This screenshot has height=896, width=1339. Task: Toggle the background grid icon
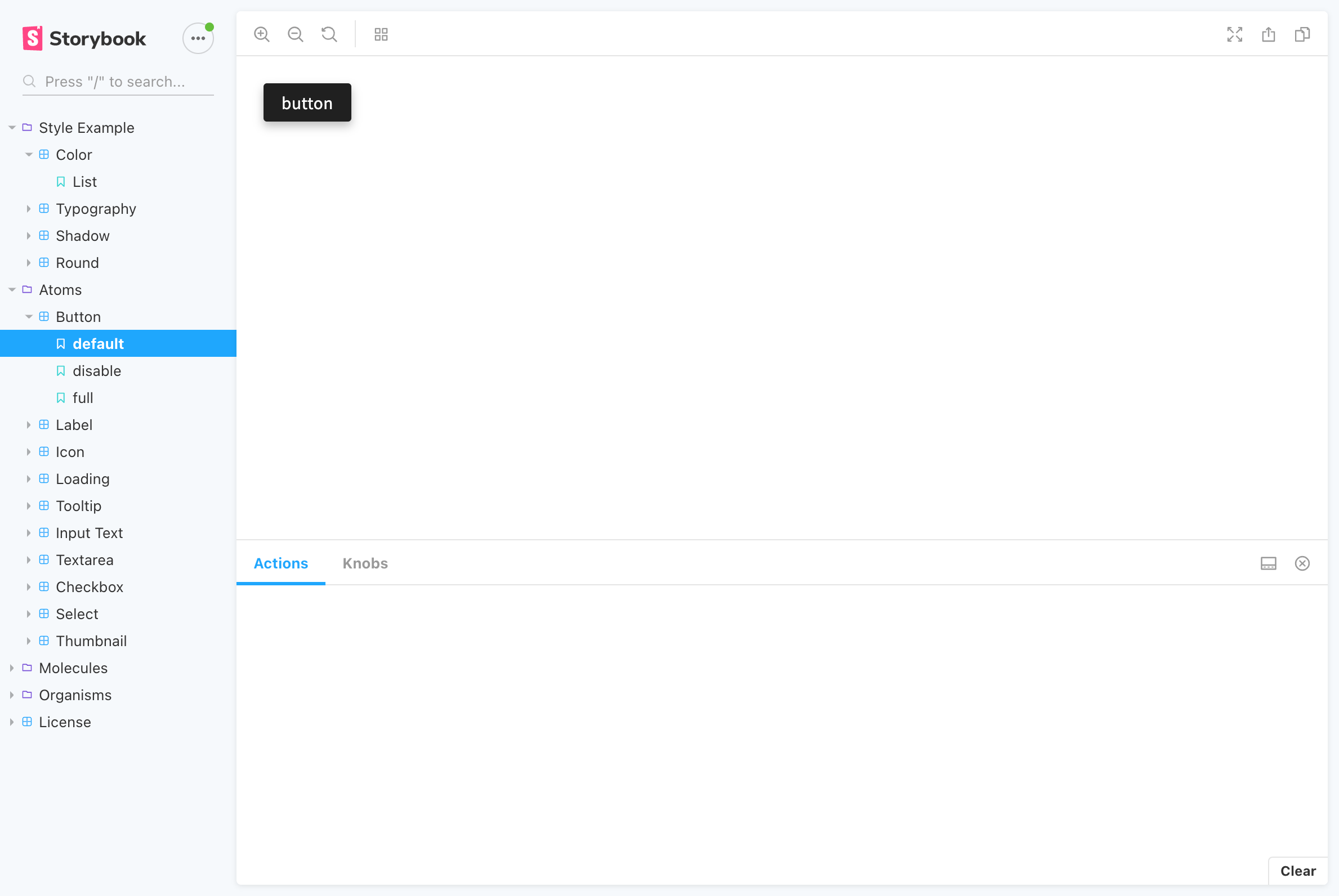(x=381, y=34)
